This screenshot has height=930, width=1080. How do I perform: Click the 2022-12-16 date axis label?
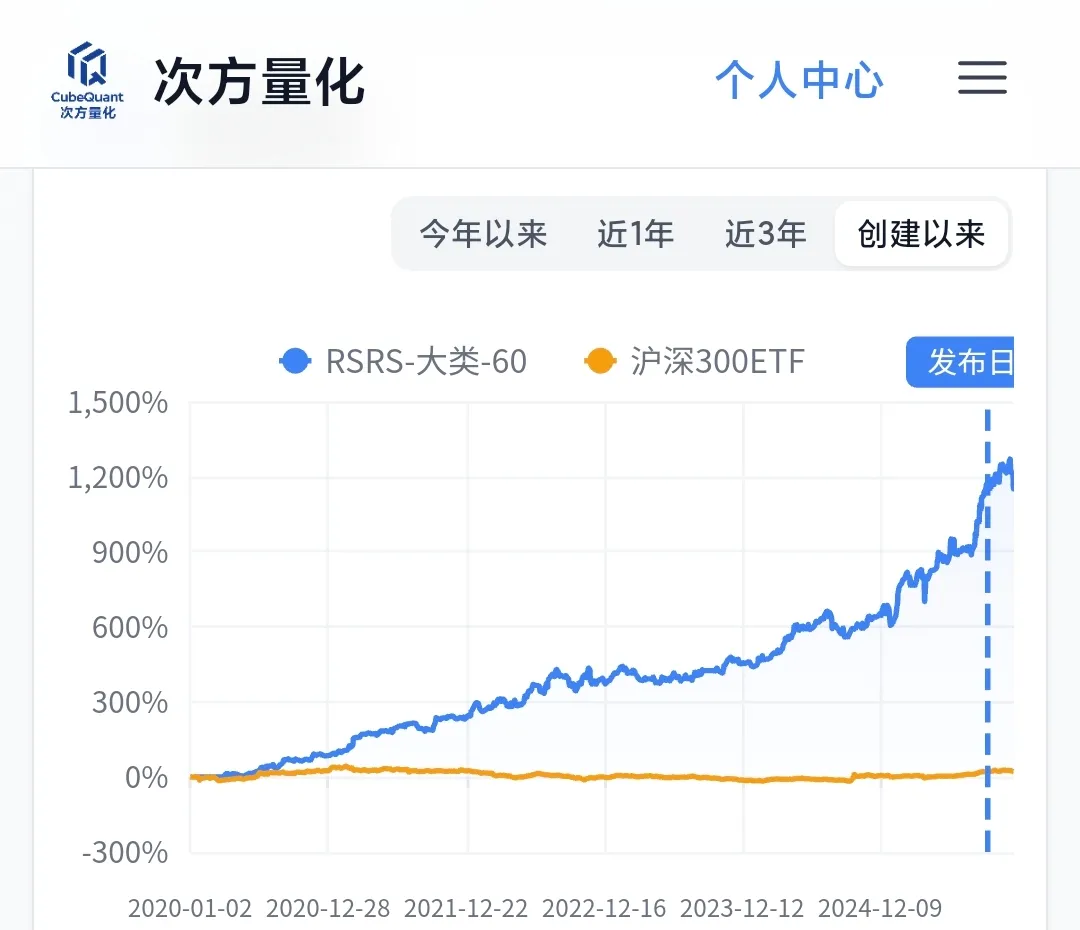604,908
